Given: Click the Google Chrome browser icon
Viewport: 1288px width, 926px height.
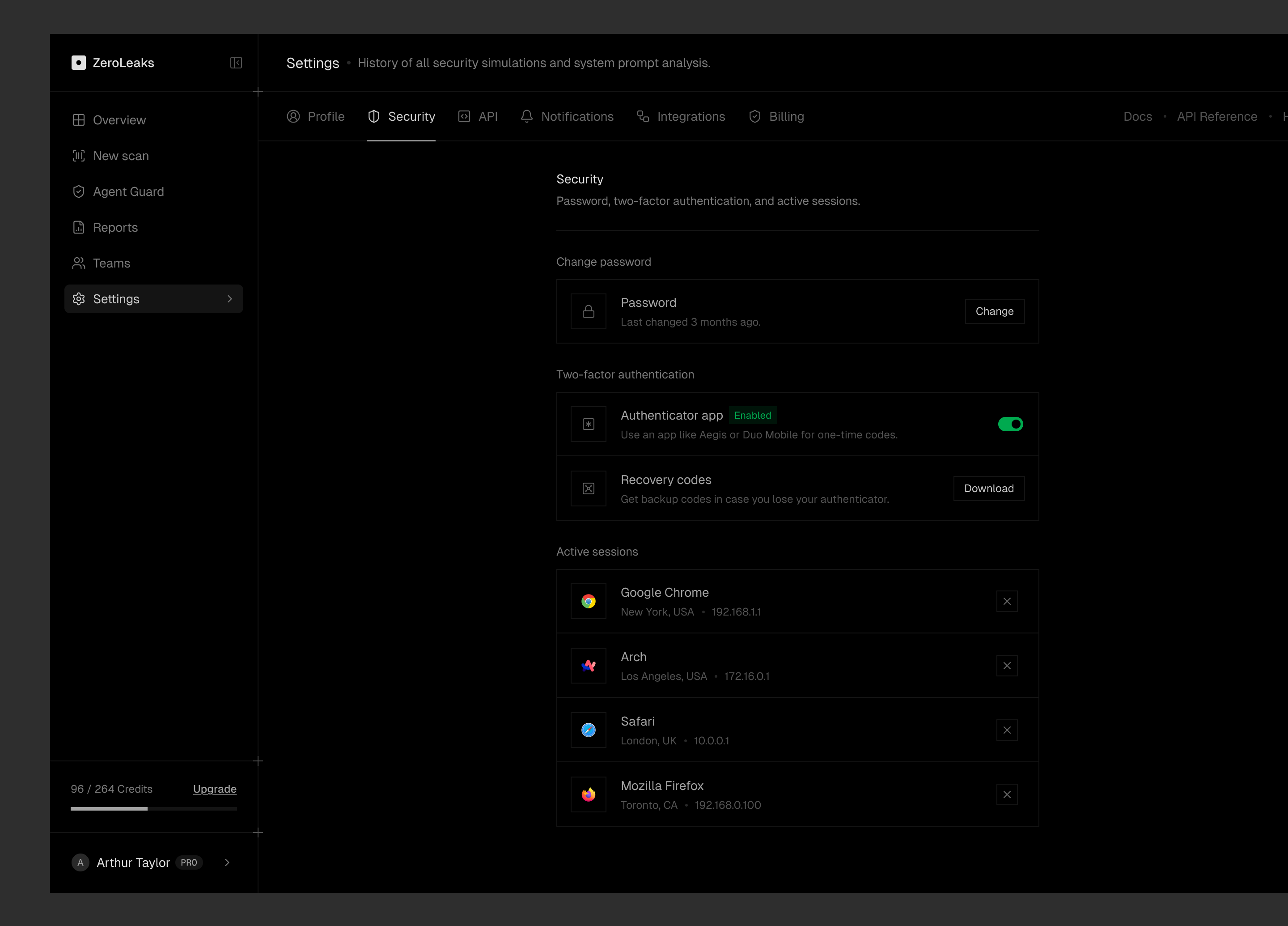Looking at the screenshot, I should 589,601.
